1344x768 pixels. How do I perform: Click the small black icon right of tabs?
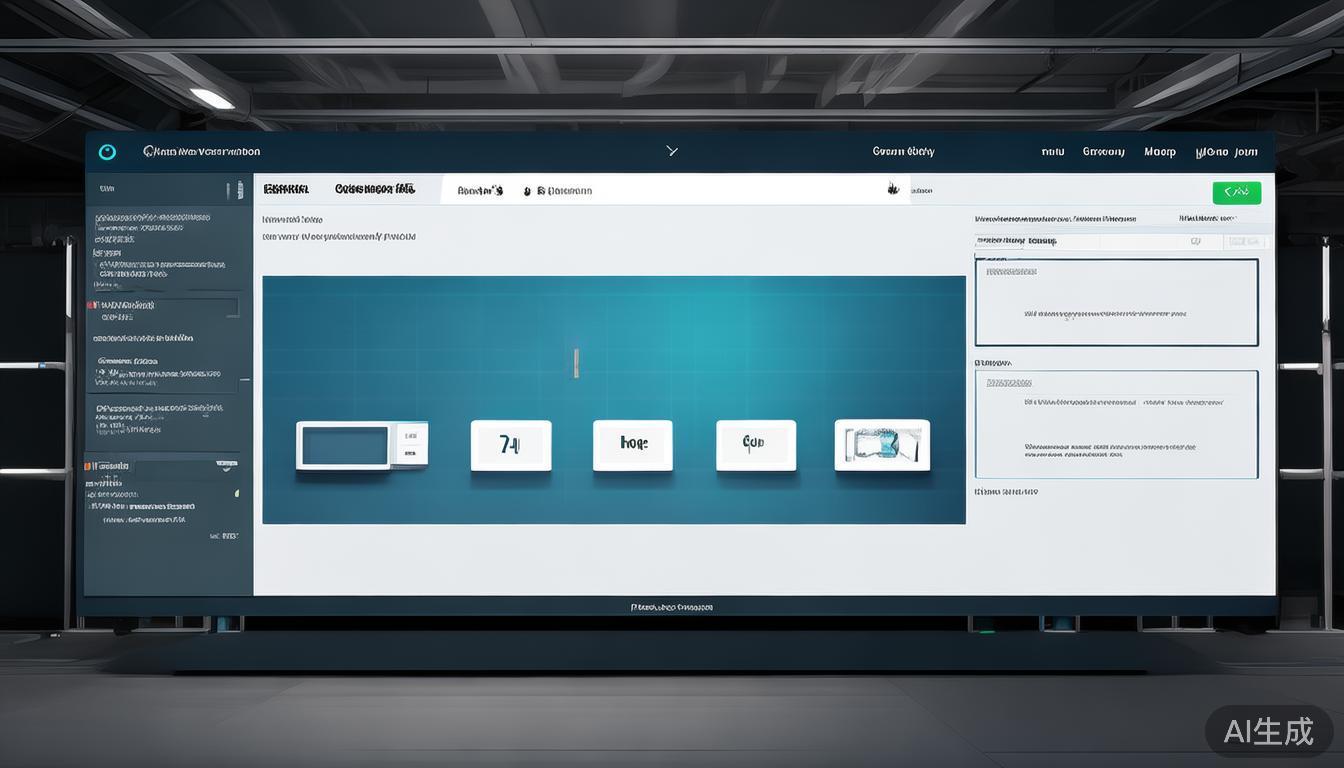point(891,189)
